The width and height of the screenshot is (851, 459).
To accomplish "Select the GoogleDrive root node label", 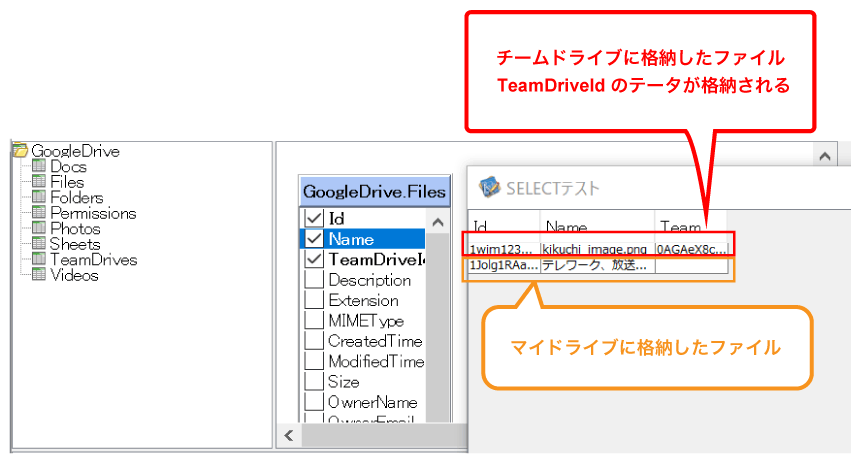I will 75,151.
